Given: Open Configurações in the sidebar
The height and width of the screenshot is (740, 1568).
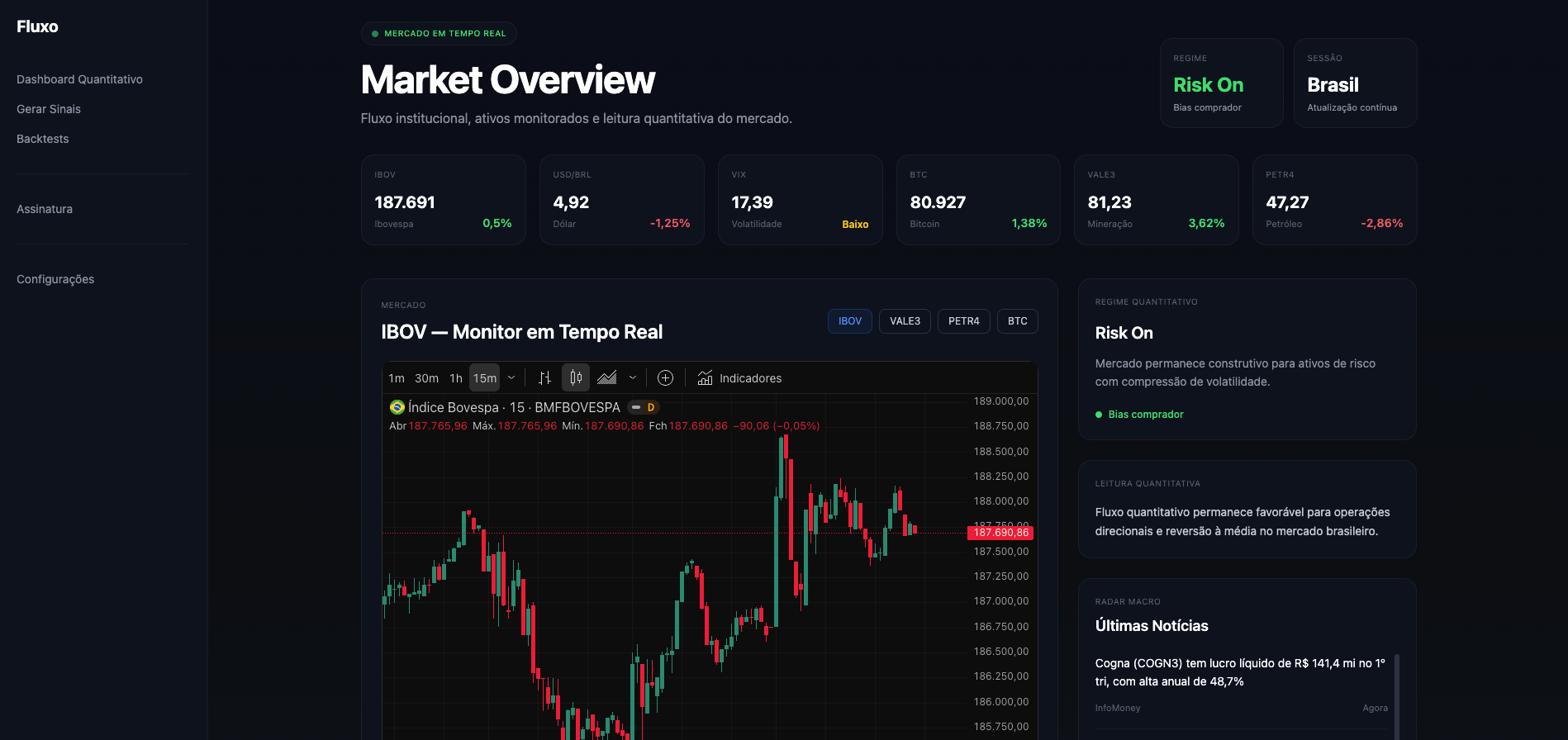Looking at the screenshot, I should coord(55,279).
